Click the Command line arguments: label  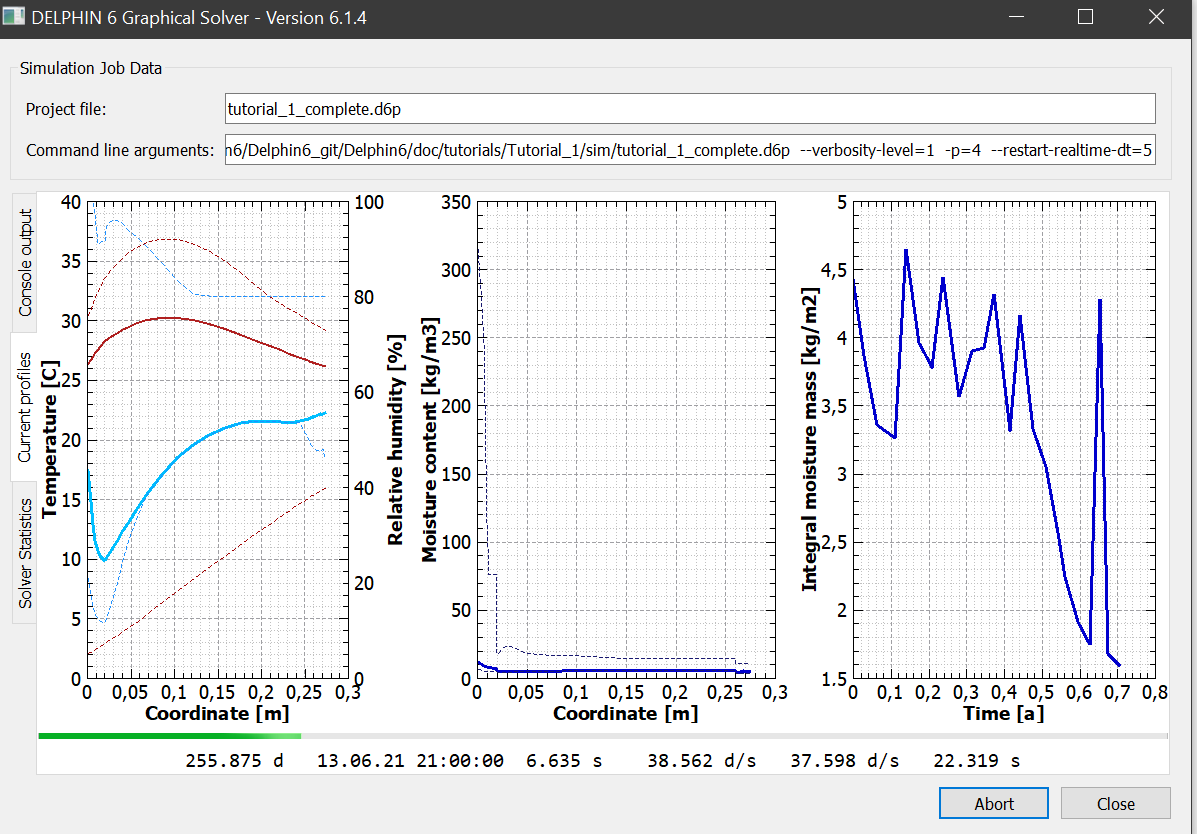(x=120, y=150)
